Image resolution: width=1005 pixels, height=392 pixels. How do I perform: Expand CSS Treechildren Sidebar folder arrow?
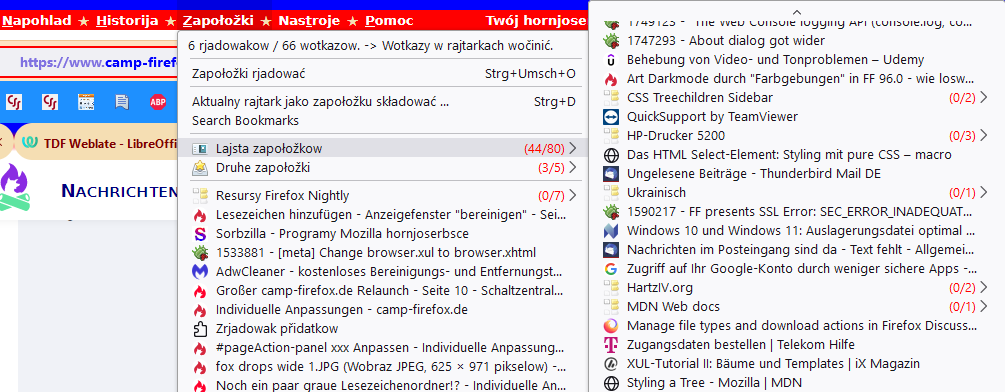[984, 98]
